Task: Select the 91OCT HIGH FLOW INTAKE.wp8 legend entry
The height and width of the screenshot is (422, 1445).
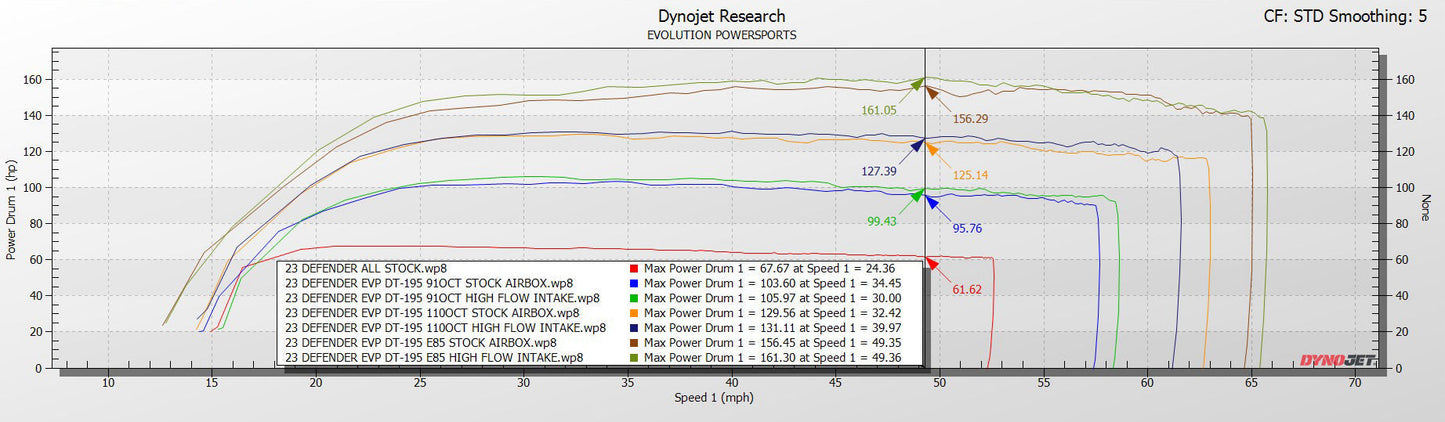Action: 442,298
